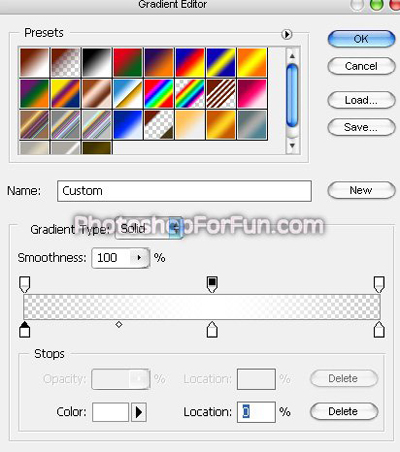Expand the Smoothness slider arrow
Screen dimensions: 400x452
click(x=139, y=258)
